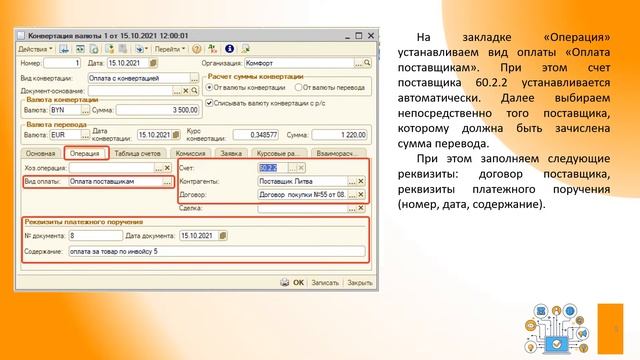This screenshot has width=640, height=360.
Task: Open help via the question mark icon
Action: point(197,49)
